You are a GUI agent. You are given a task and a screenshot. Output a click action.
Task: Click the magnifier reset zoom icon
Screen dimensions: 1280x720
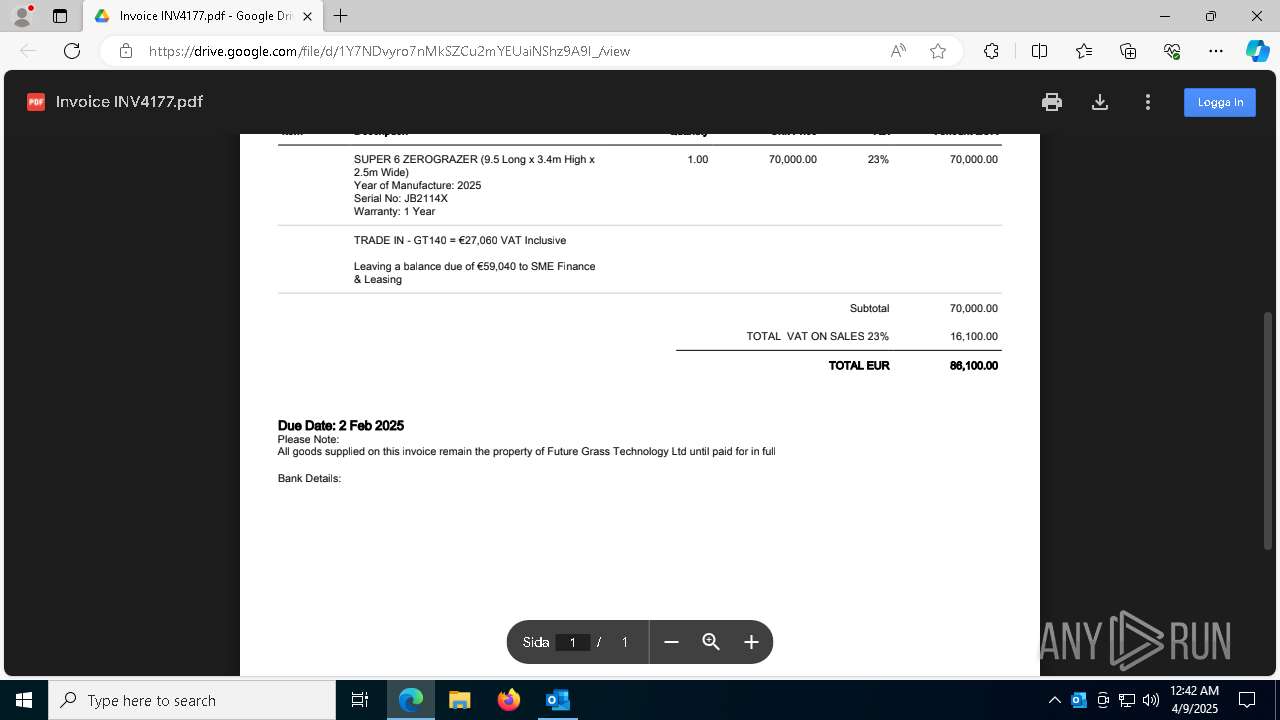[x=711, y=642]
